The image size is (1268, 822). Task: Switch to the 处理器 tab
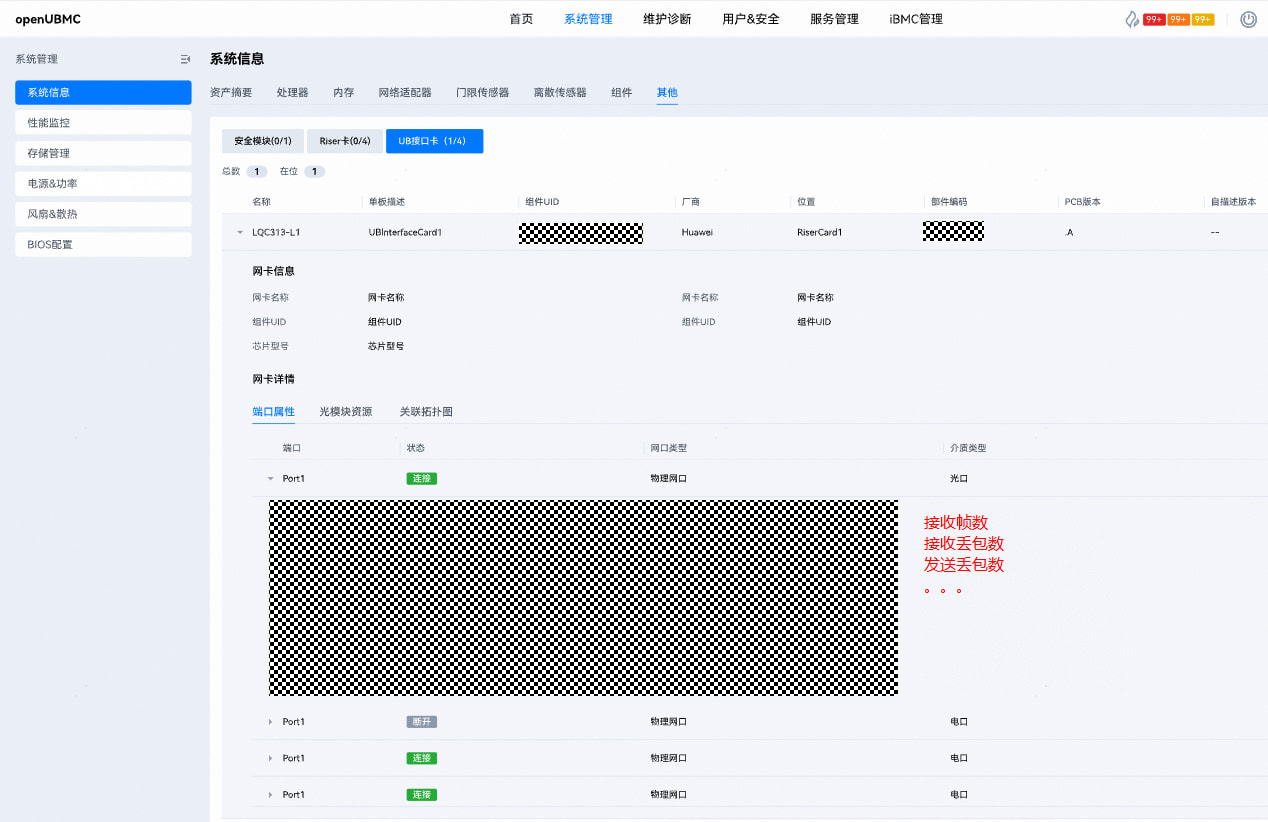293,92
